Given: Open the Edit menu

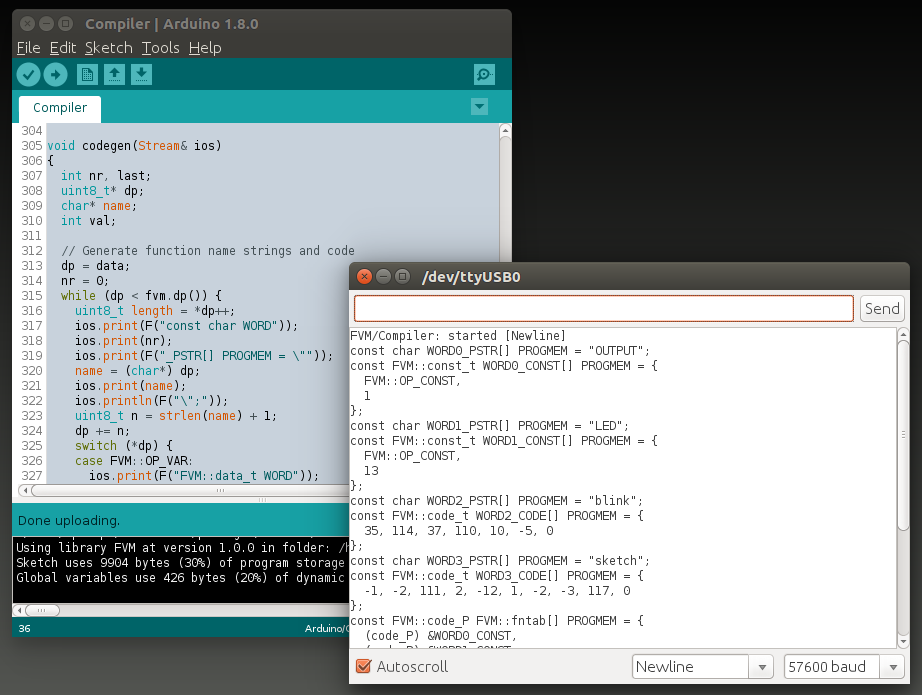Looking at the screenshot, I should point(63,48).
